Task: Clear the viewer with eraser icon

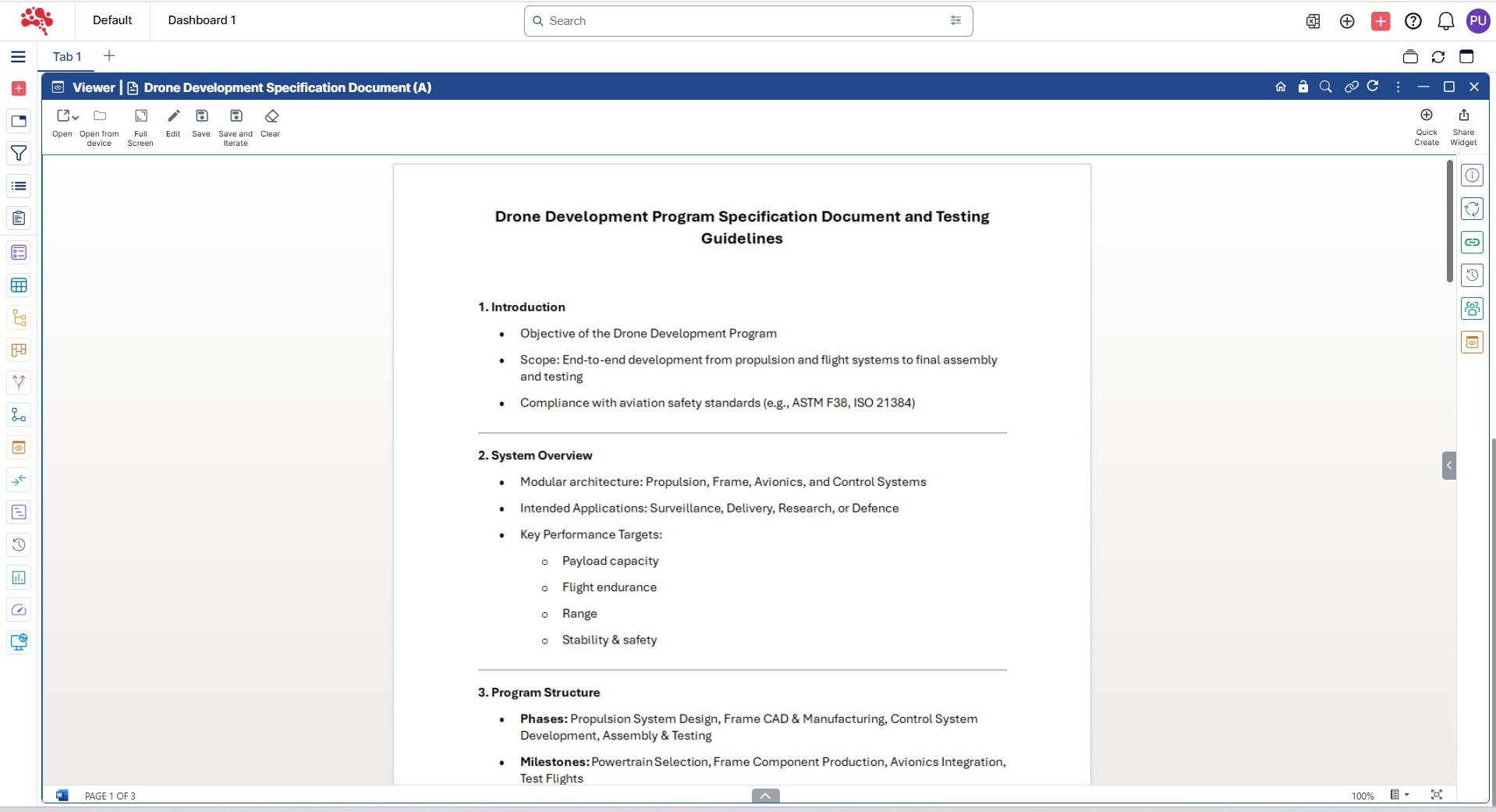Action: pos(271,117)
